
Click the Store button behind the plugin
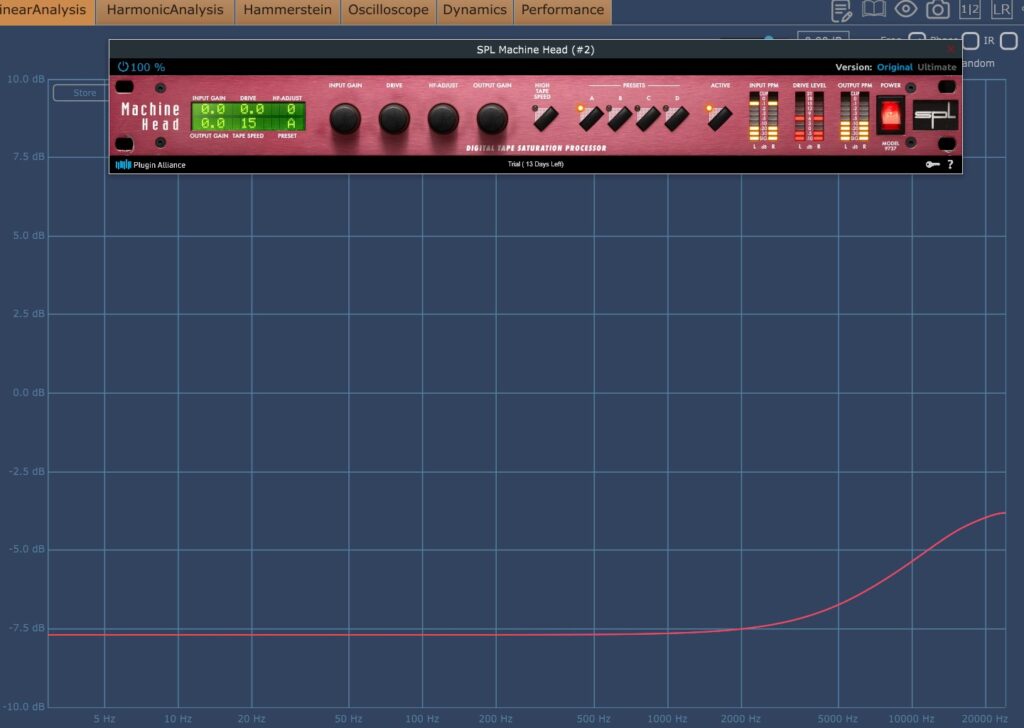84,93
